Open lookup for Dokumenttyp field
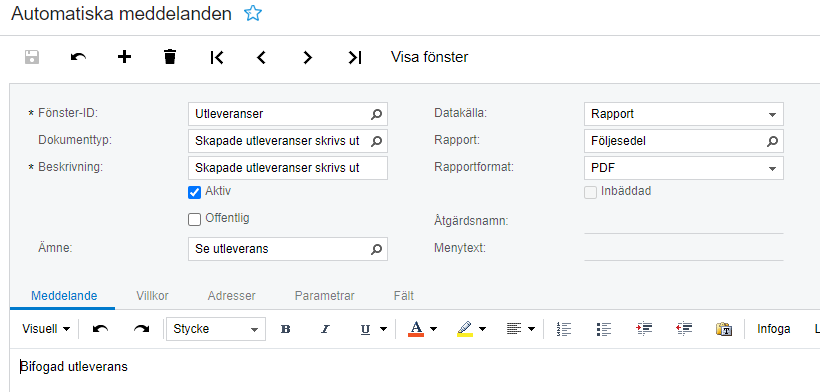Image resolution: width=820 pixels, height=392 pixels. 377,141
